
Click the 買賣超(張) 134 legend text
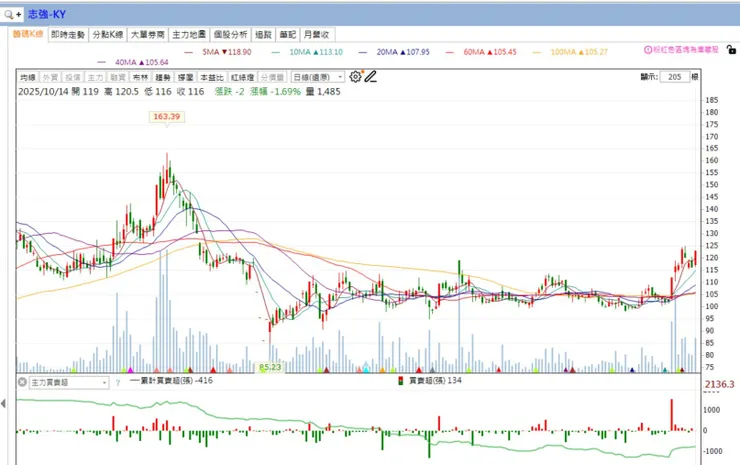tap(435, 380)
